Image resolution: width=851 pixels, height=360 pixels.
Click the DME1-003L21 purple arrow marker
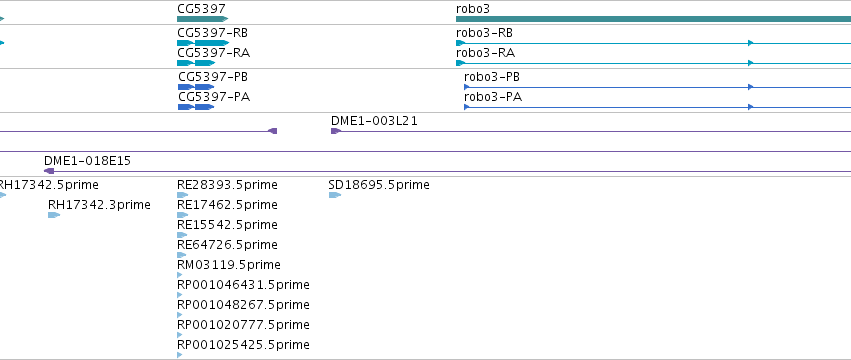tap(336, 131)
